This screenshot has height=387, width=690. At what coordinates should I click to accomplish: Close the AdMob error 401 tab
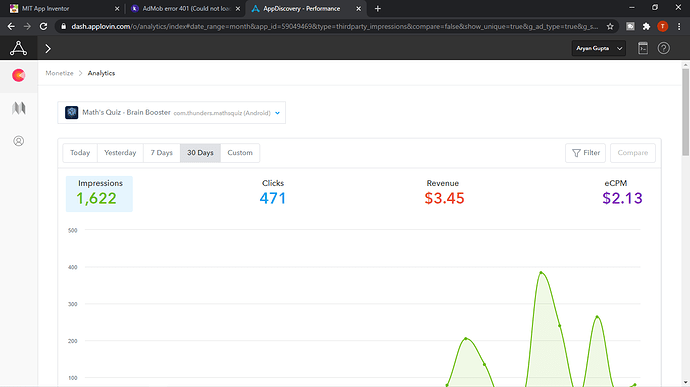point(238,8)
